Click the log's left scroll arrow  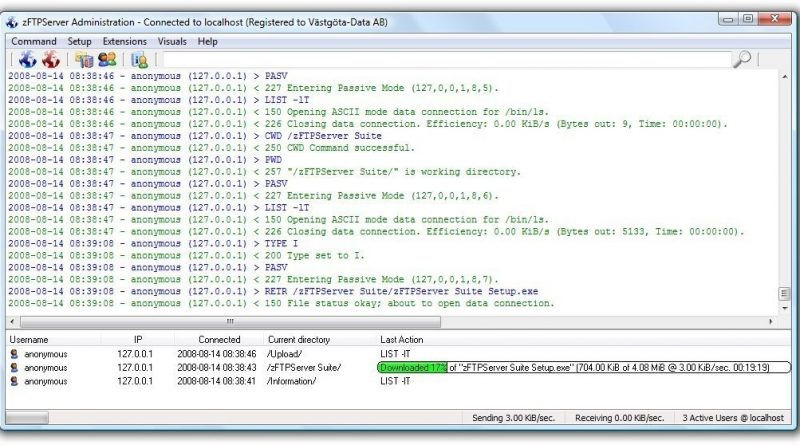pyautogui.click(x=12, y=322)
